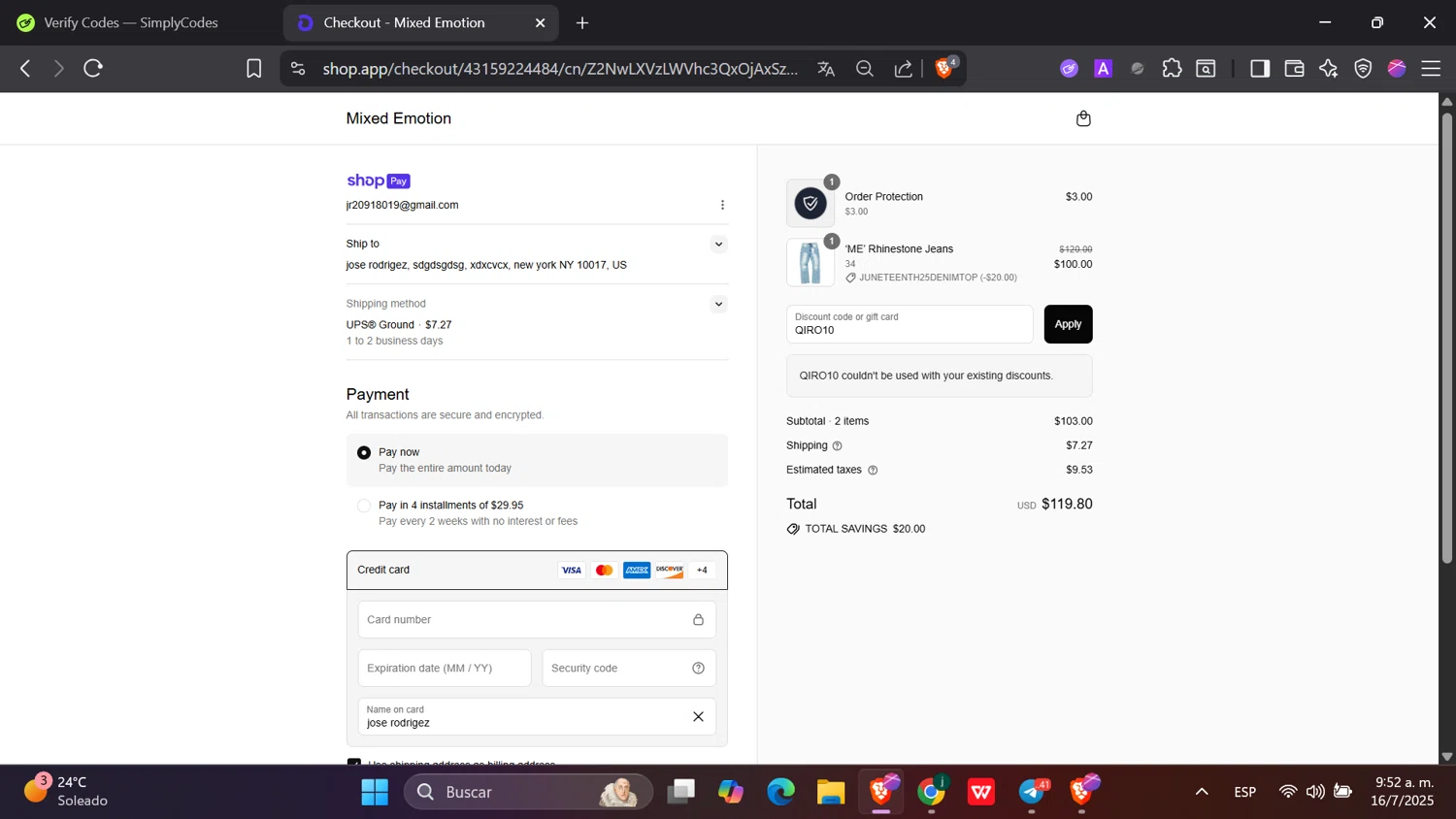Image resolution: width=1456 pixels, height=819 pixels.
Task: Click the Windows Start button
Action: [375, 792]
